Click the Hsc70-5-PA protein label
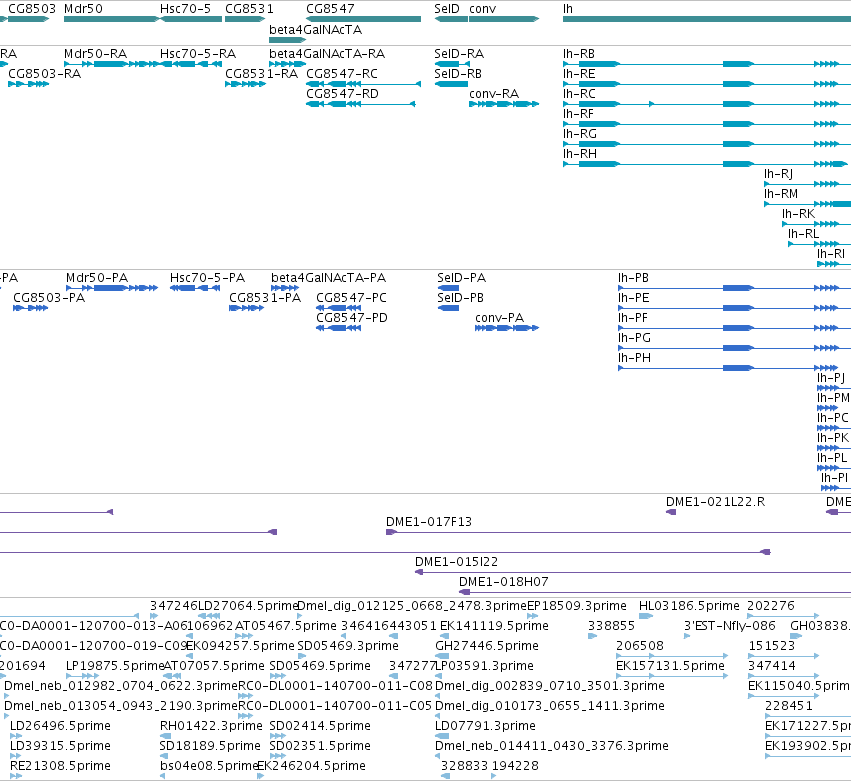Viewport: 851px width, 781px height. (x=207, y=277)
